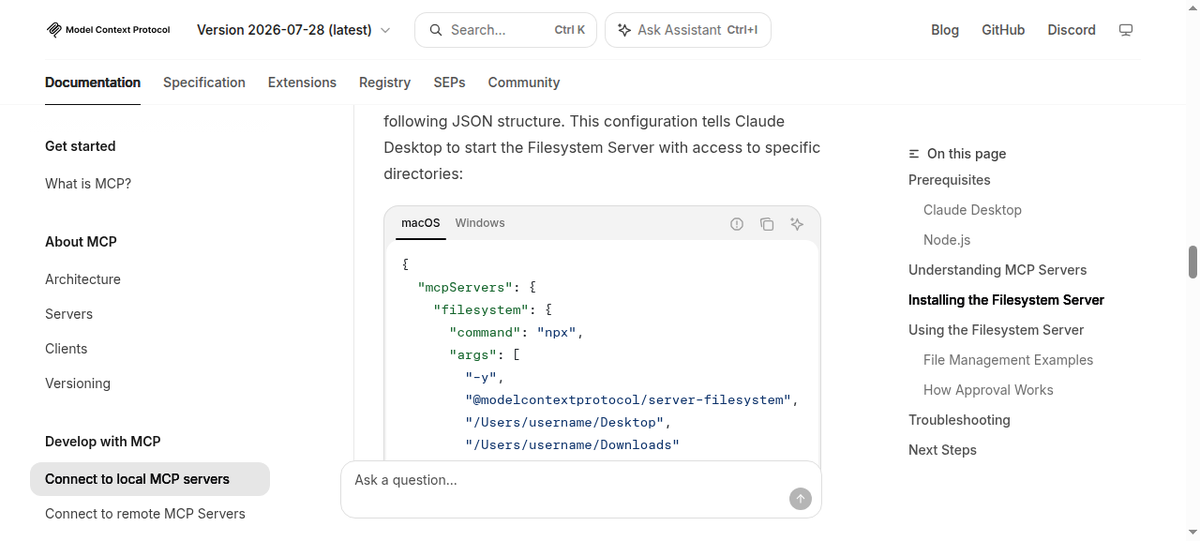Open Clients sidebar page

66,349
